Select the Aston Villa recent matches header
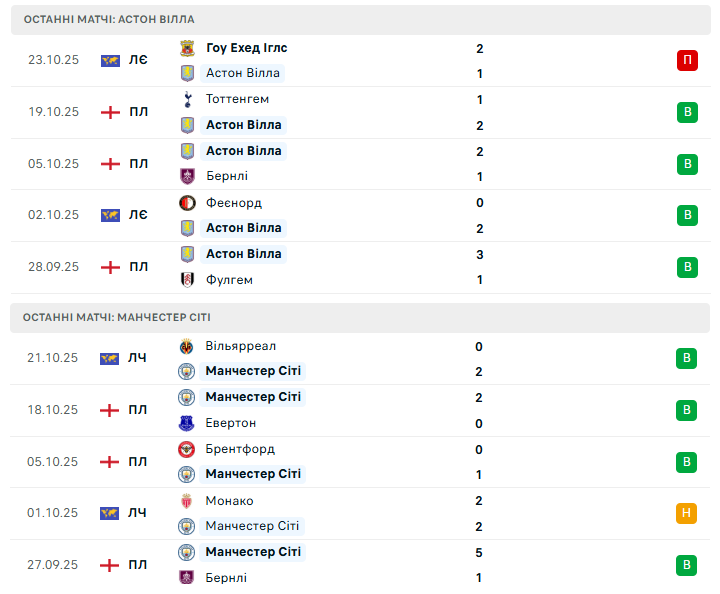 point(109,19)
